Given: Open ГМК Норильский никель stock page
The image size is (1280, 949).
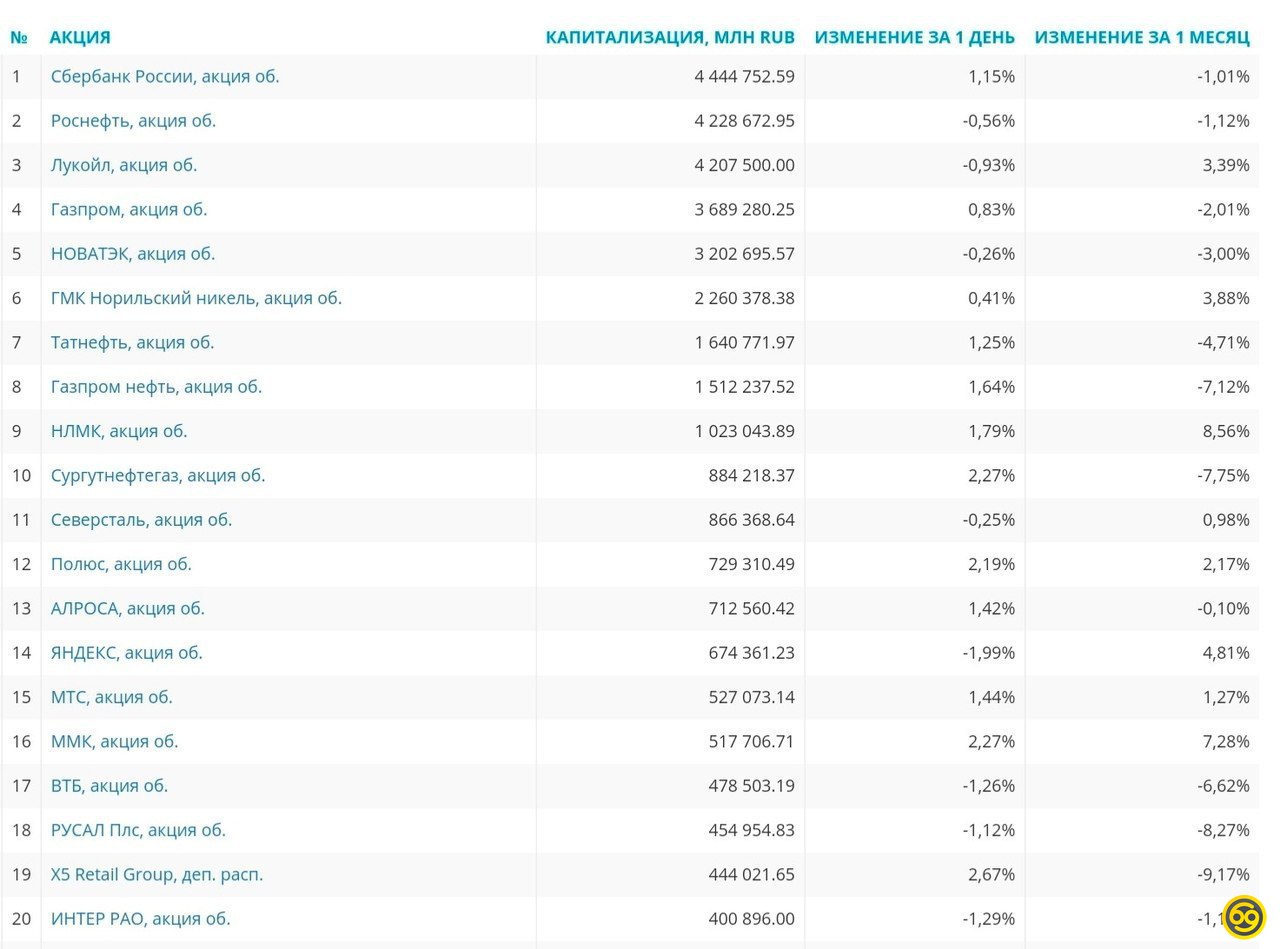Looking at the screenshot, I should point(196,298).
